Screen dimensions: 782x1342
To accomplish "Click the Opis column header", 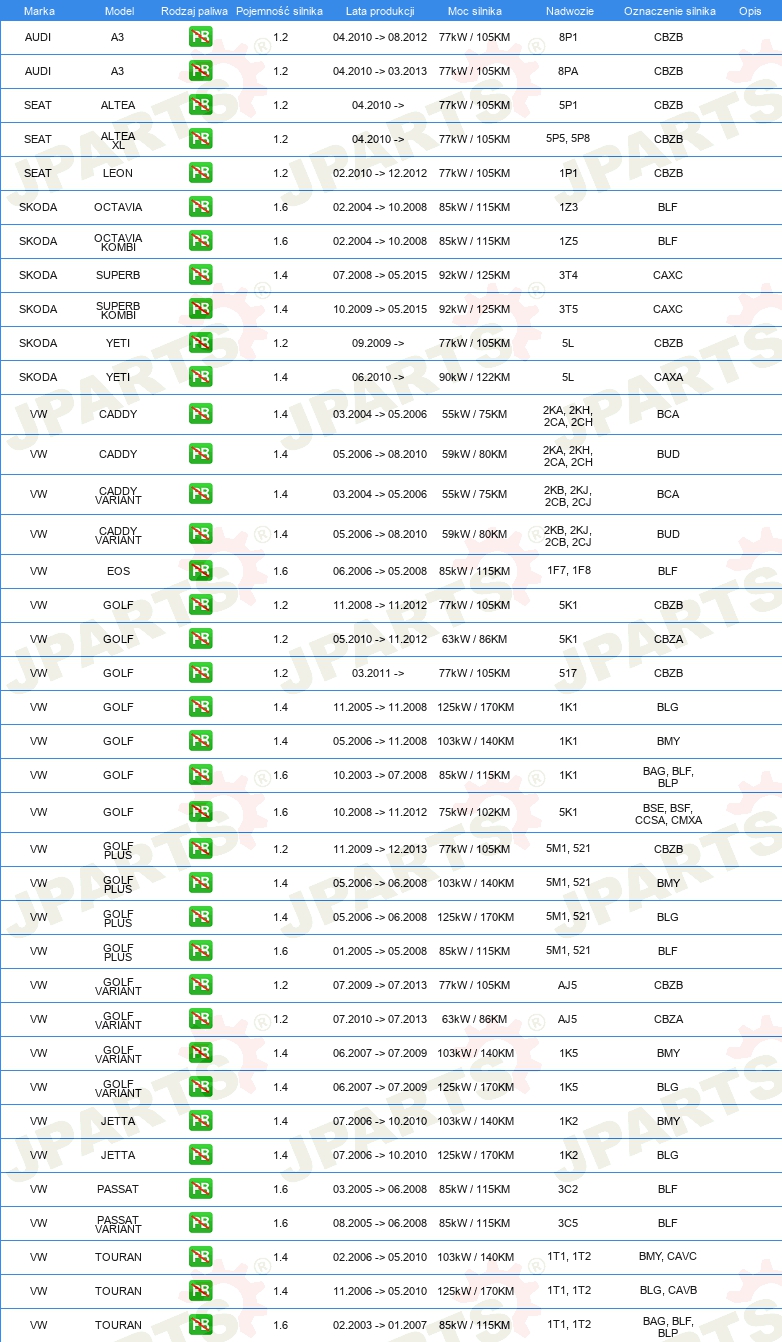I will (750, 10).
